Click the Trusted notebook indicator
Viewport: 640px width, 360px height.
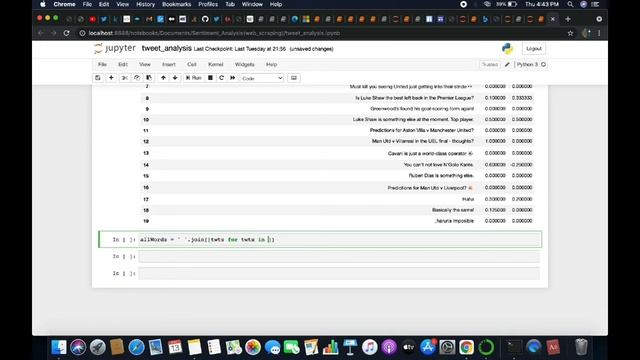click(x=490, y=64)
